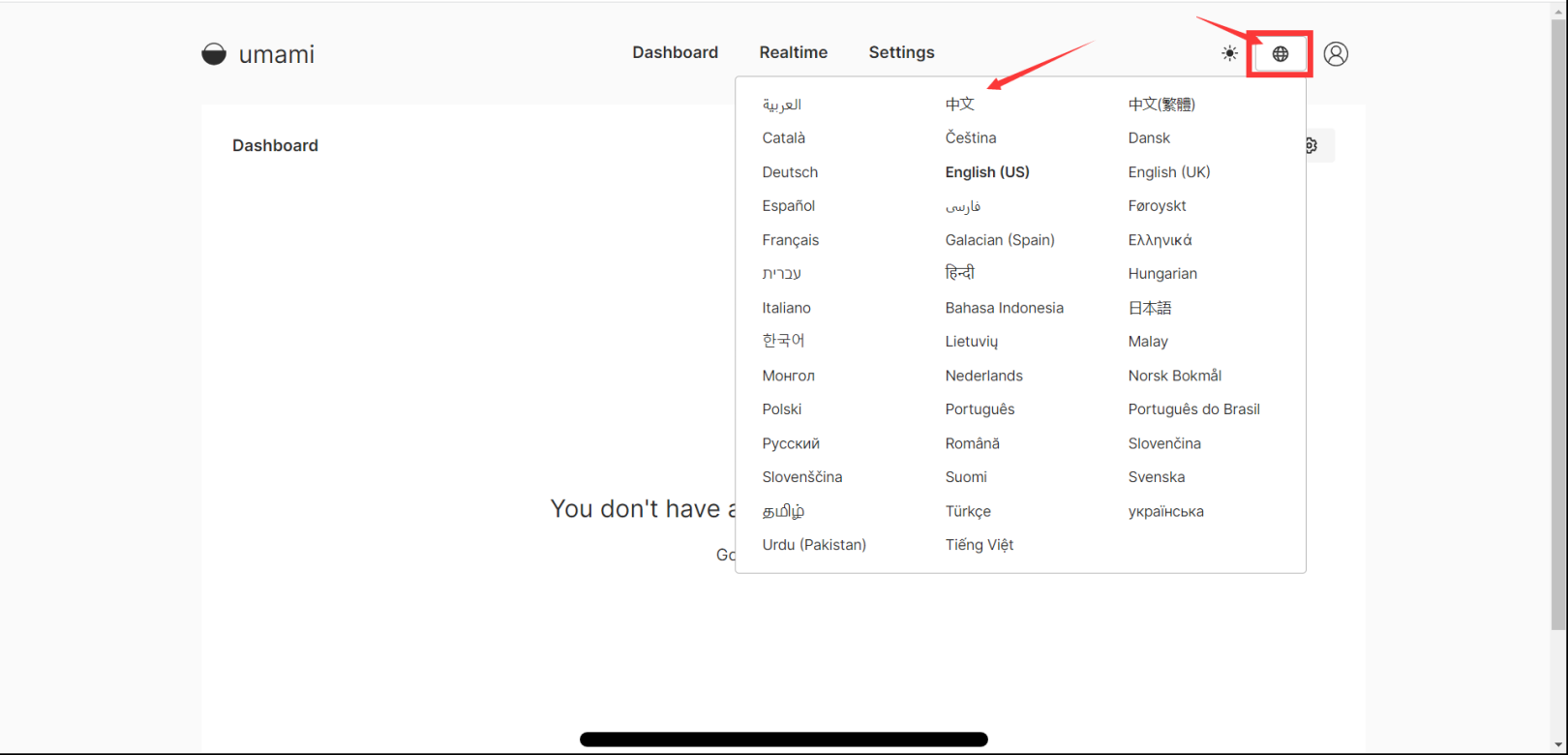Image resolution: width=1568 pixels, height=755 pixels.
Task: Switch language to Italiano
Action: pyautogui.click(x=786, y=308)
